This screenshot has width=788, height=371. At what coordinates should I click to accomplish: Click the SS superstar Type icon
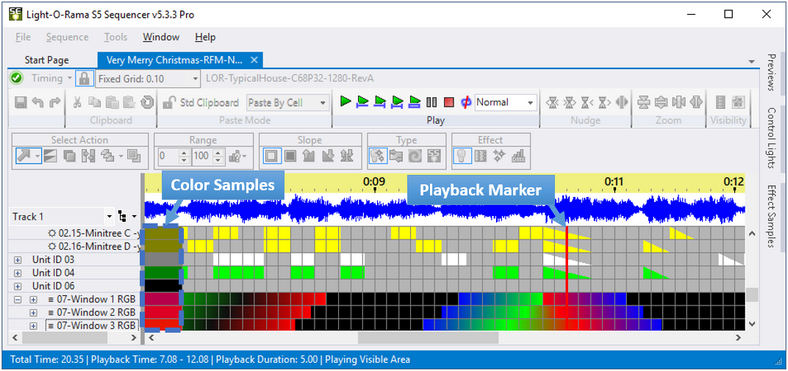433,156
